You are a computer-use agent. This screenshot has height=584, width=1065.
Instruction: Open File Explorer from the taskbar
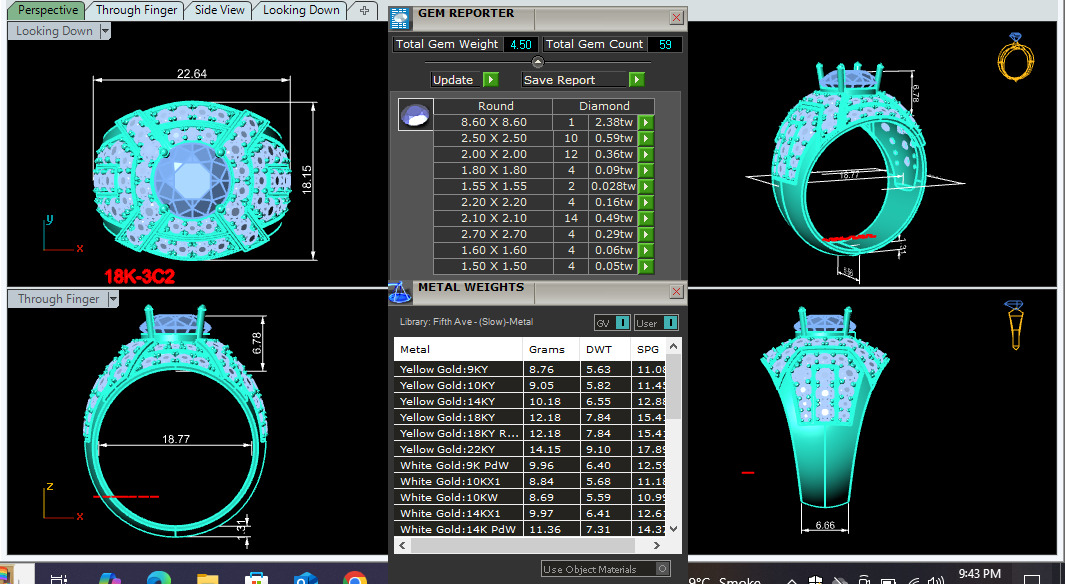coord(207,579)
